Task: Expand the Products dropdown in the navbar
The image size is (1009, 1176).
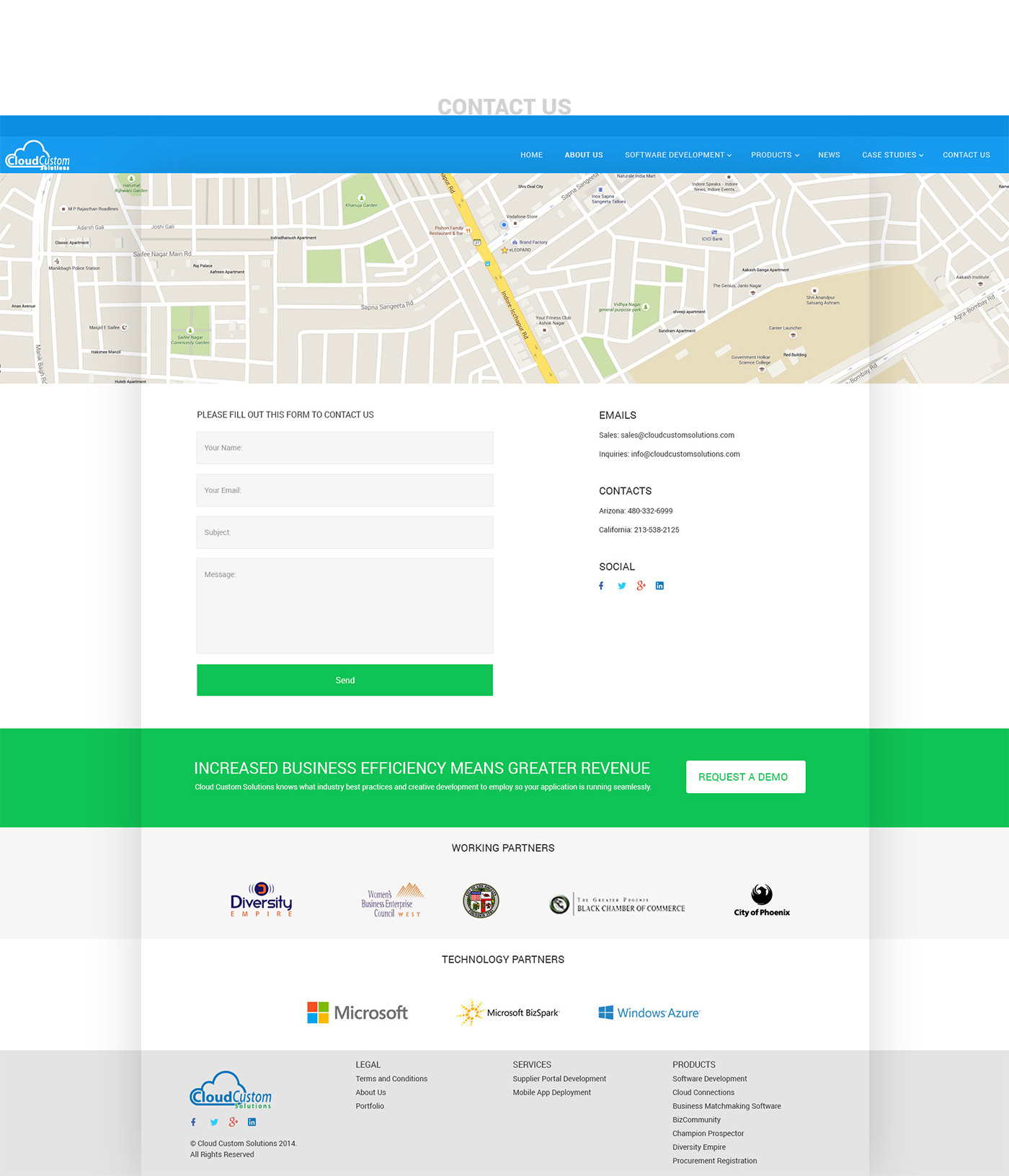Action: (x=775, y=155)
